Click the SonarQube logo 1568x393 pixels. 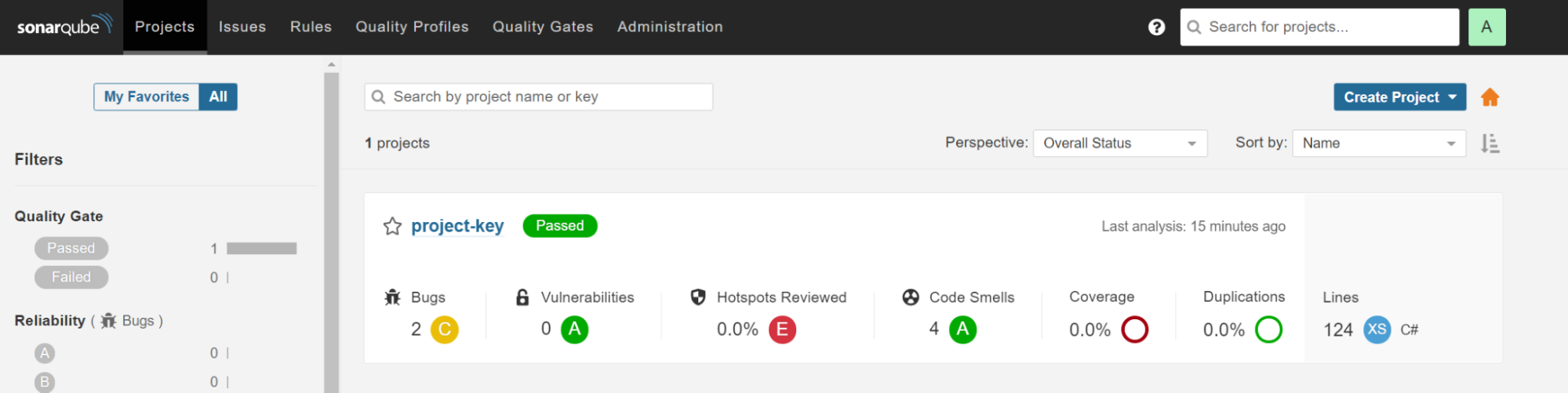coord(64,27)
